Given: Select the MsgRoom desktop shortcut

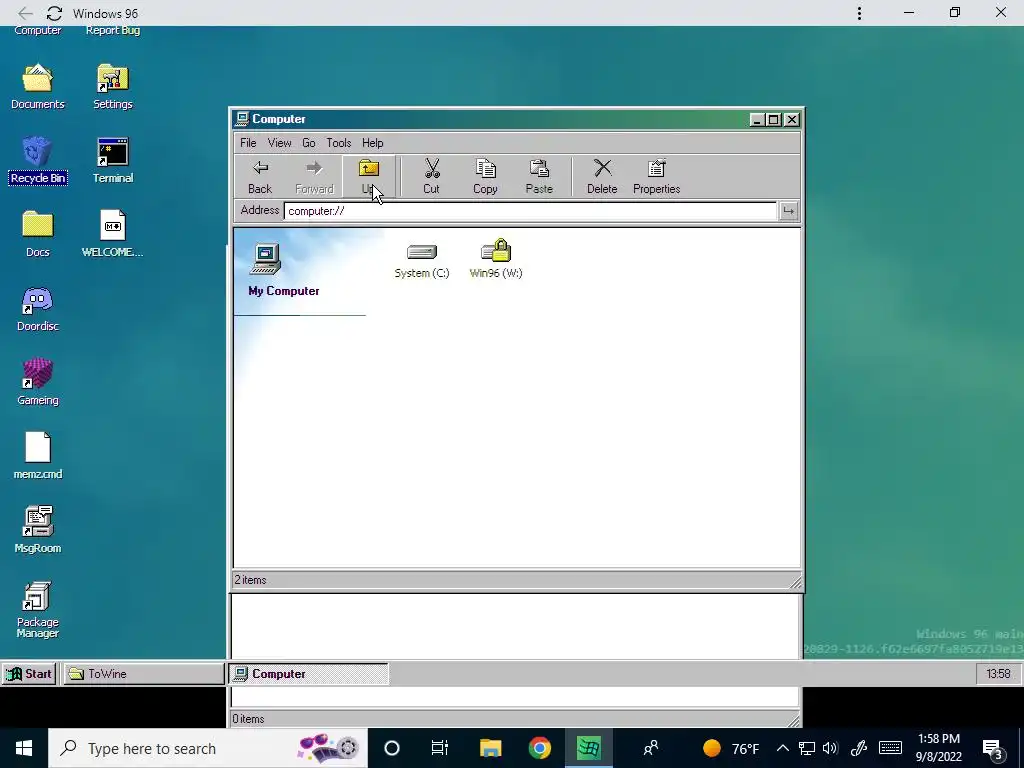Looking at the screenshot, I should click(37, 530).
